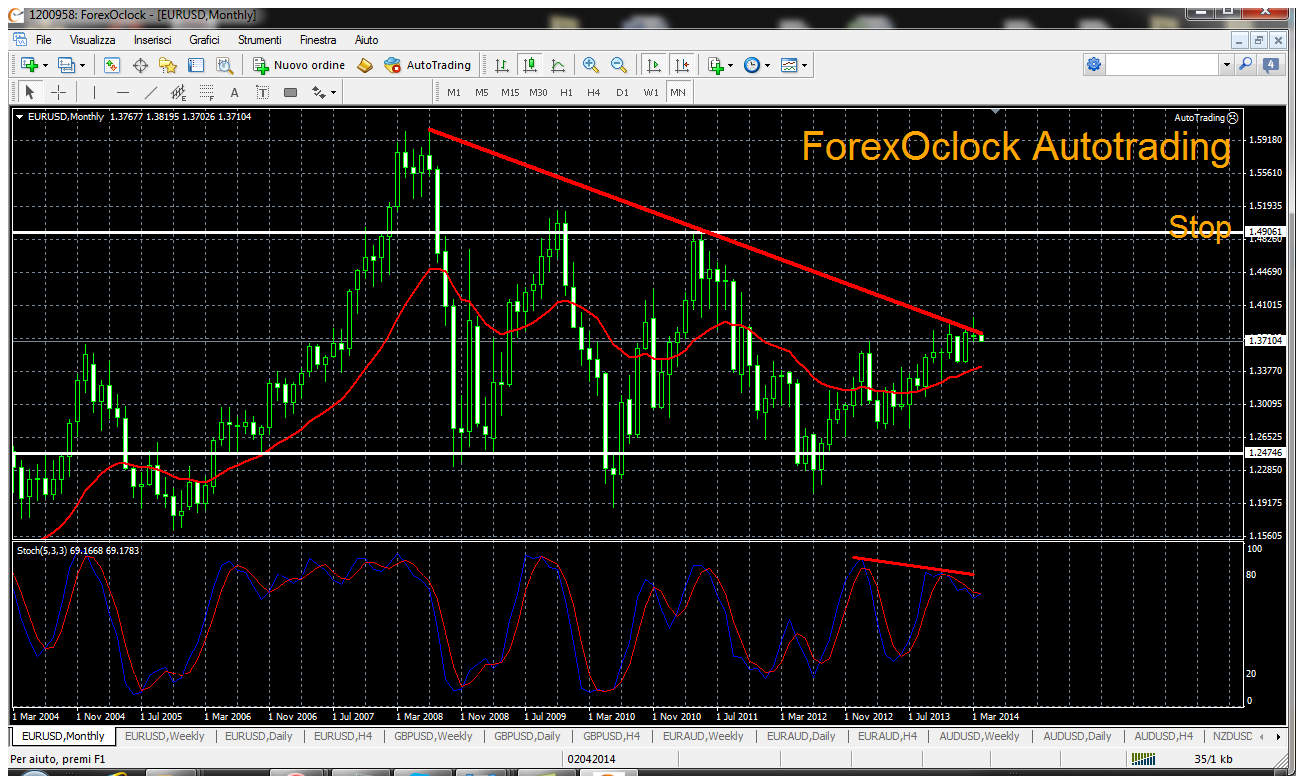1296x776 pixels.
Task: Expand the Periods dropdown arrow
Action: pyautogui.click(x=768, y=66)
